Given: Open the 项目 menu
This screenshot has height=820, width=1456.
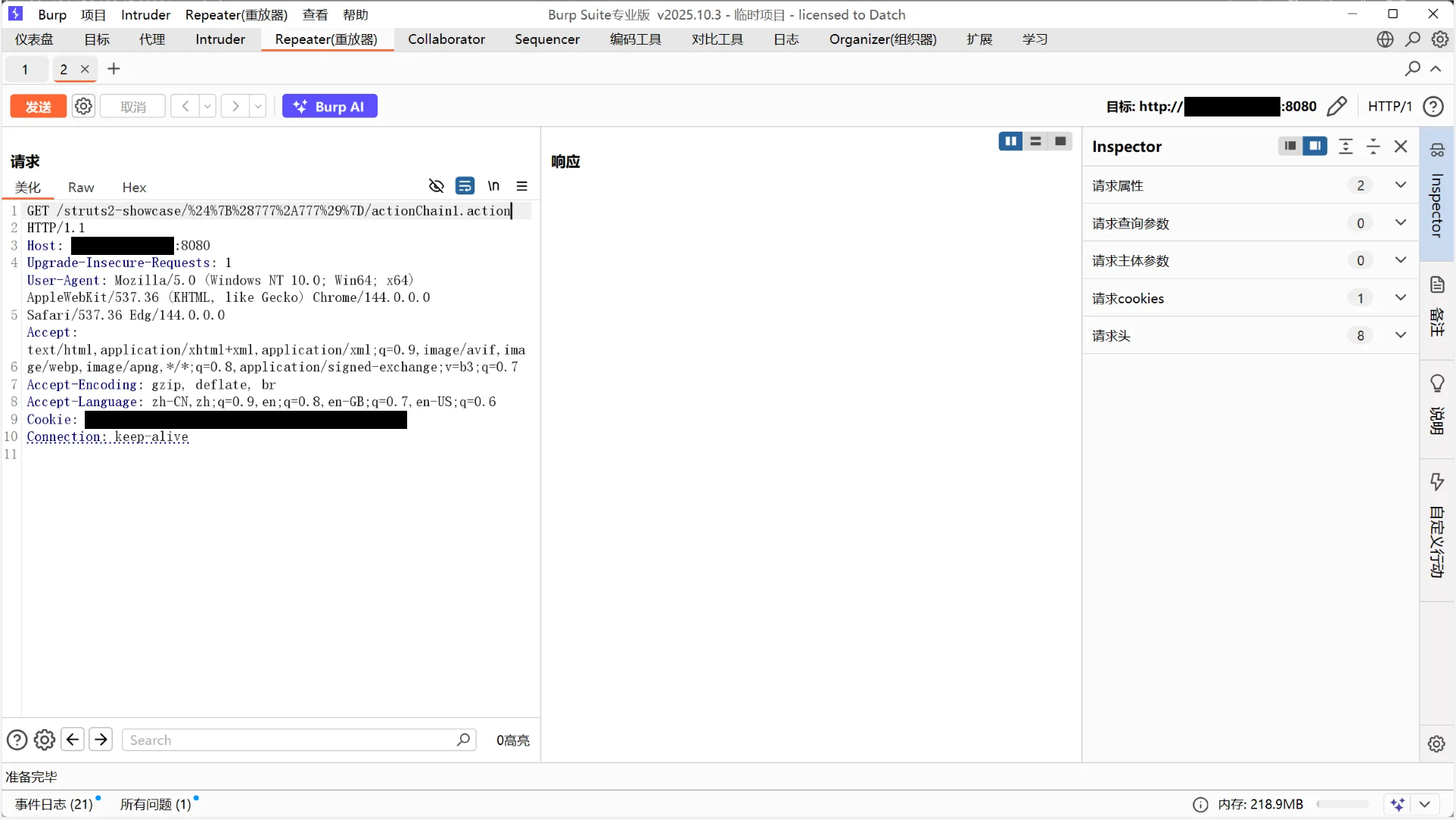Looking at the screenshot, I should (x=94, y=14).
